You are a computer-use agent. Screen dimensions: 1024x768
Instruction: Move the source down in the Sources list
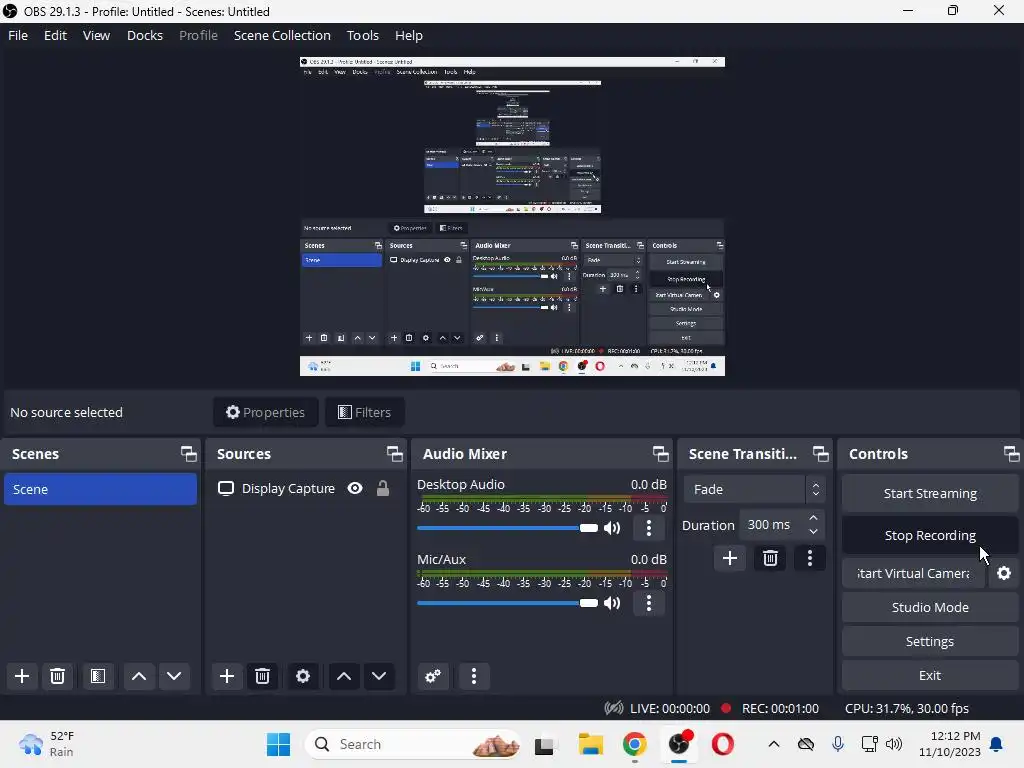coord(379,676)
